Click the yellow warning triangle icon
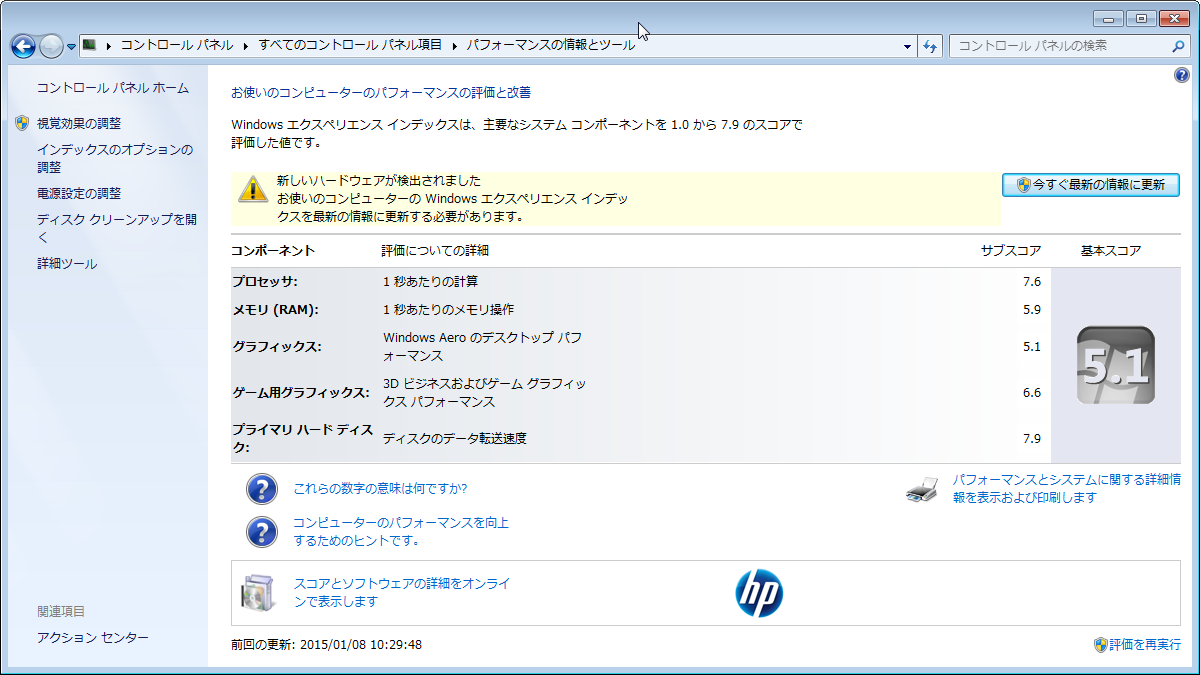 pyautogui.click(x=251, y=189)
